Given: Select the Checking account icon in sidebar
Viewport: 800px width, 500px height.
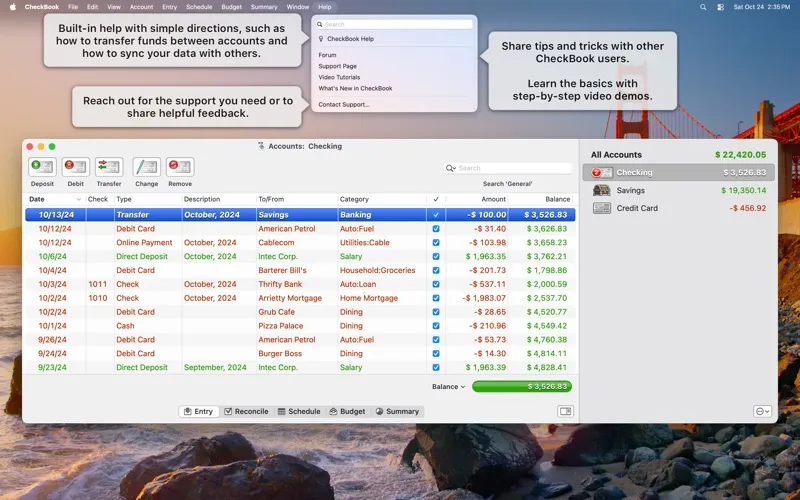Looking at the screenshot, I should tap(602, 172).
